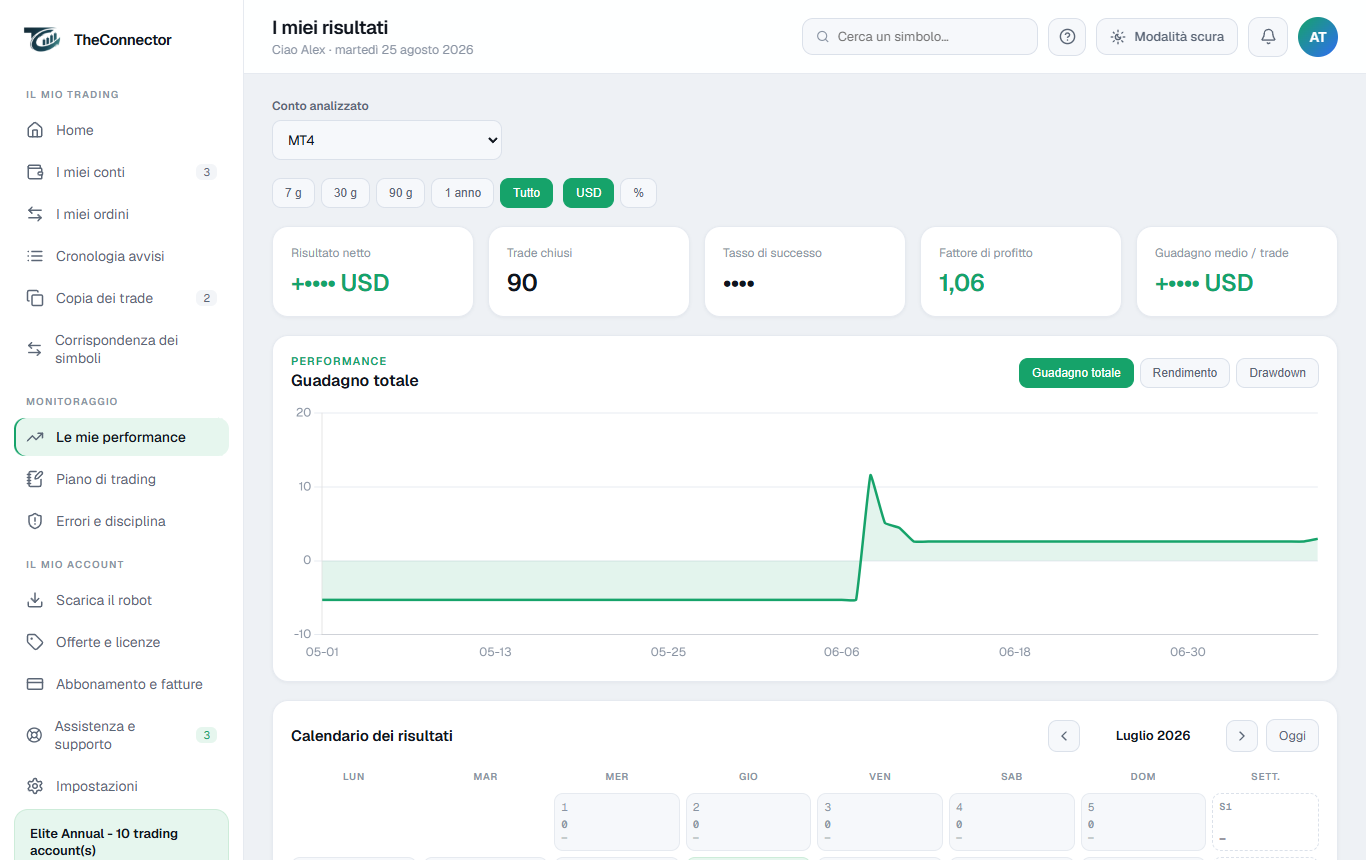Image resolution: width=1366 pixels, height=860 pixels.
Task: Select the 90 g period filter
Action: point(401,193)
